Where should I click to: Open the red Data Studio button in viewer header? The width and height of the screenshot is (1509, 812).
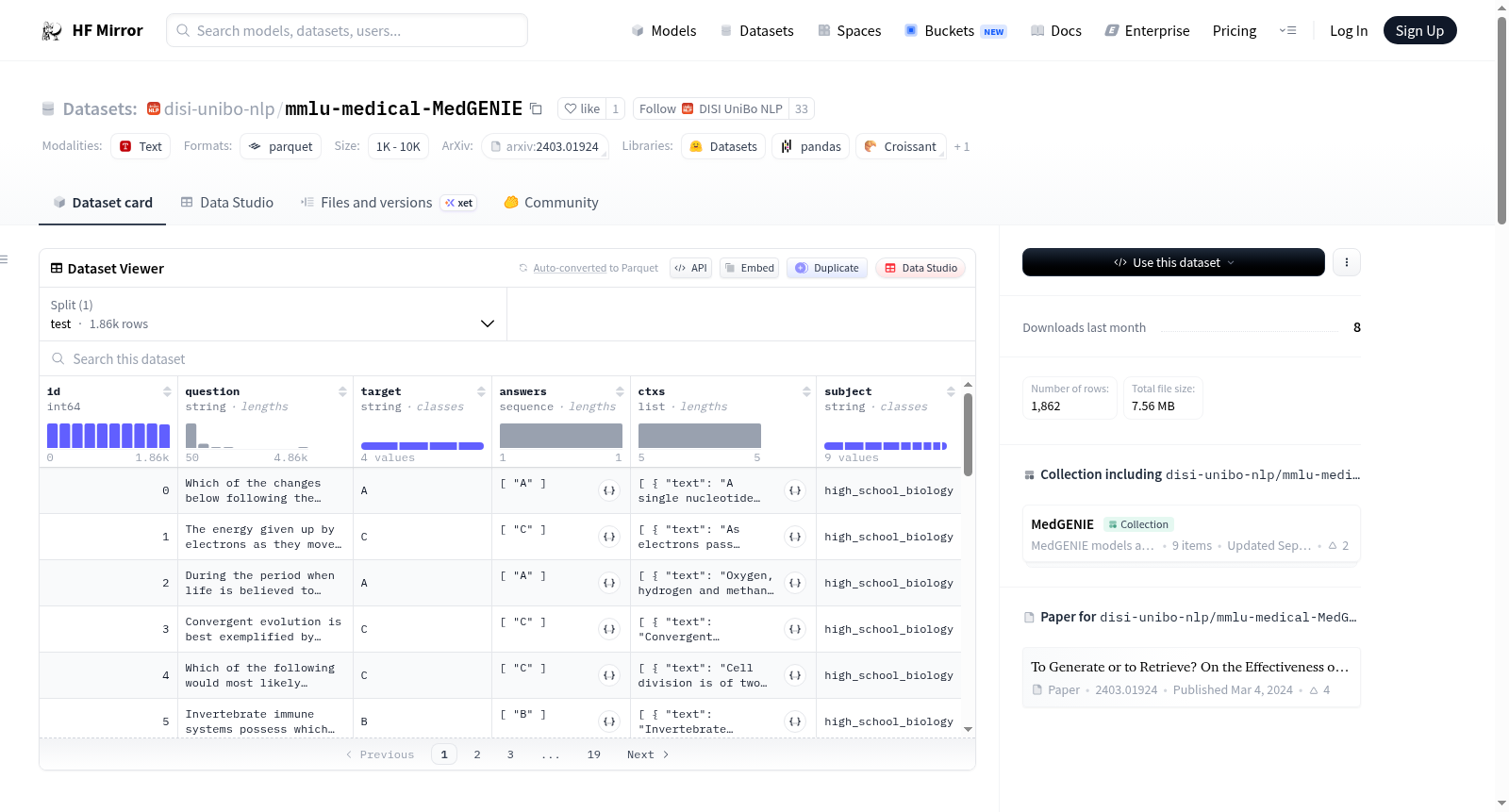click(920, 268)
